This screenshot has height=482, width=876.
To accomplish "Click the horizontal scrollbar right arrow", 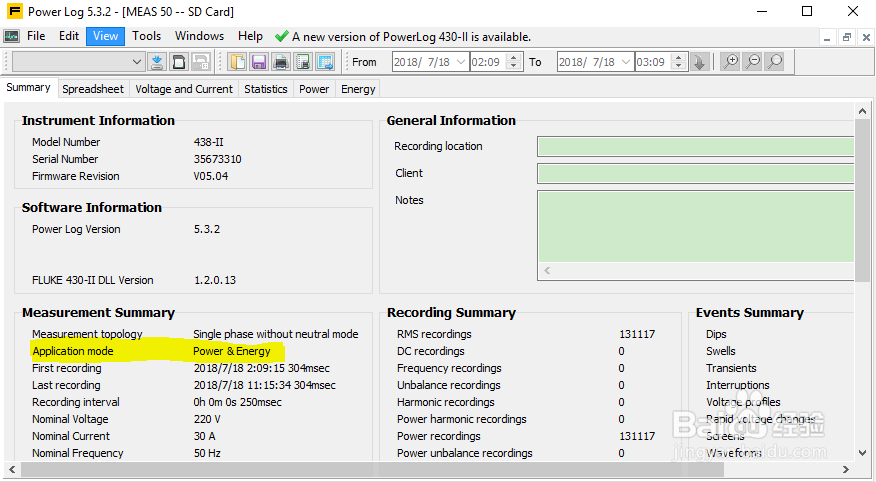I will (846, 469).
